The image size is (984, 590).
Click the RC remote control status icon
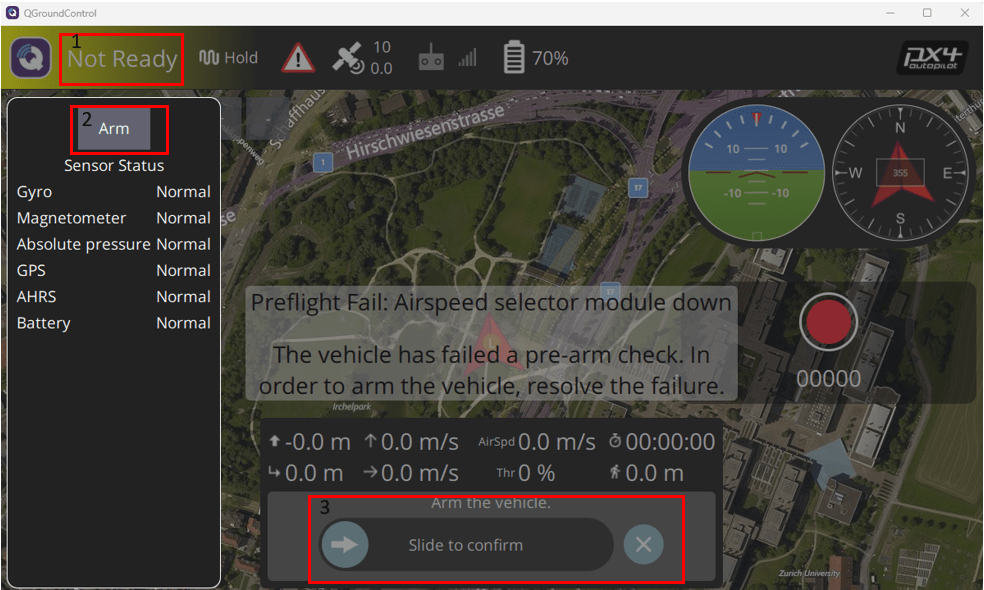point(431,58)
